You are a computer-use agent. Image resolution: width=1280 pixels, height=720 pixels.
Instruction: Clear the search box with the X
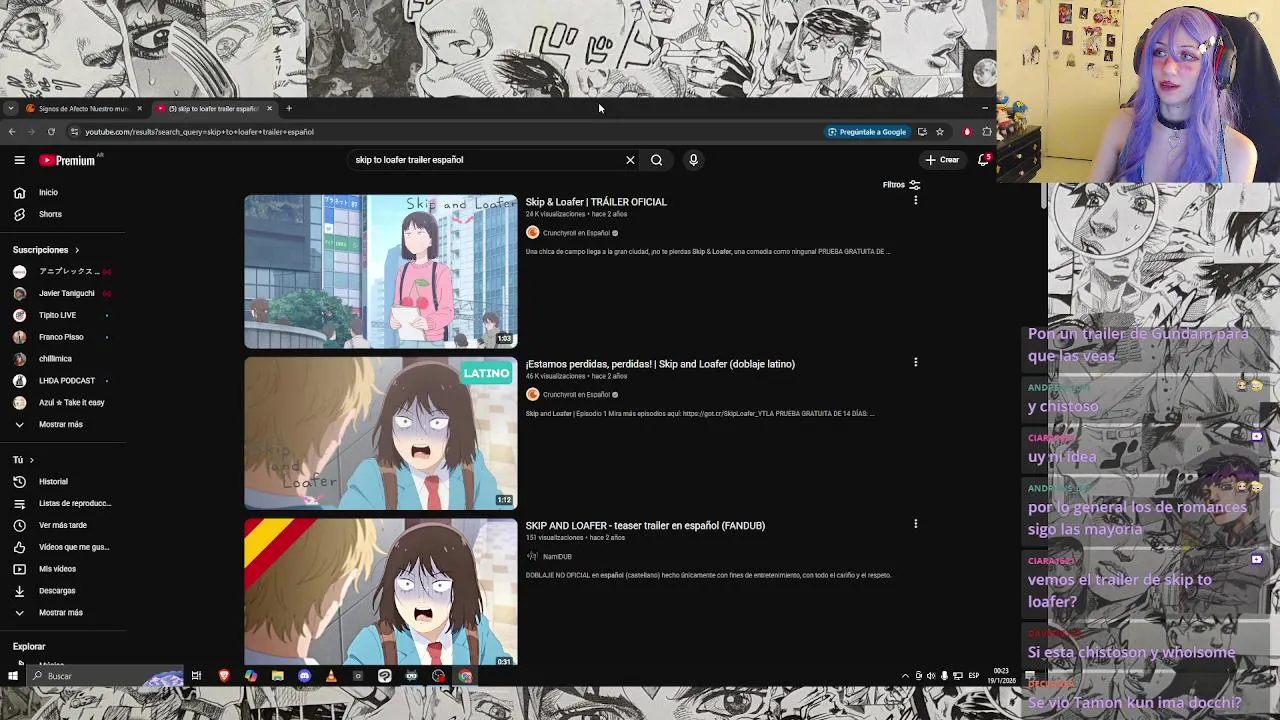pos(630,160)
